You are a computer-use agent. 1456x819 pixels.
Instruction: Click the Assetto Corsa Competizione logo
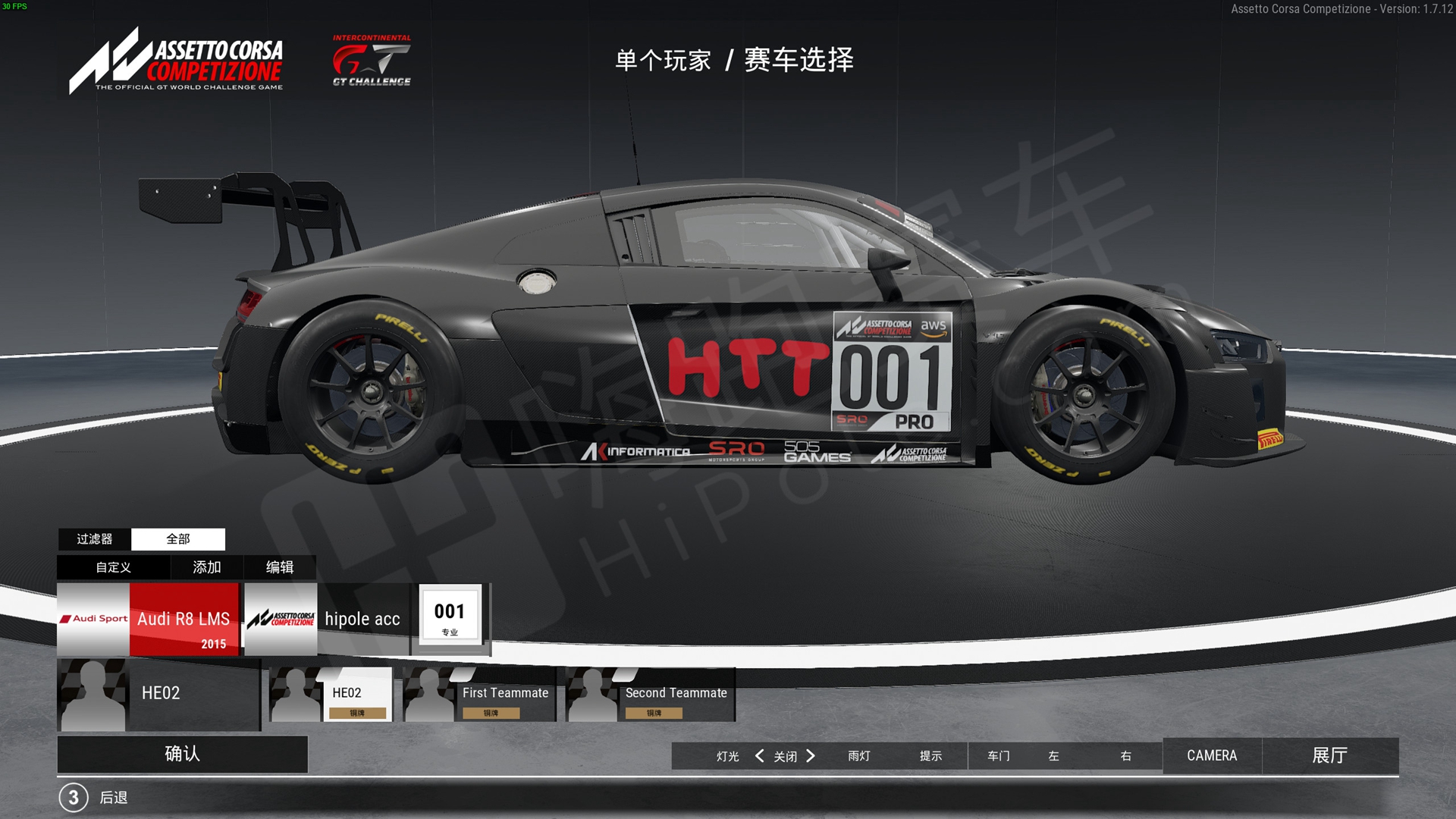click(176, 61)
